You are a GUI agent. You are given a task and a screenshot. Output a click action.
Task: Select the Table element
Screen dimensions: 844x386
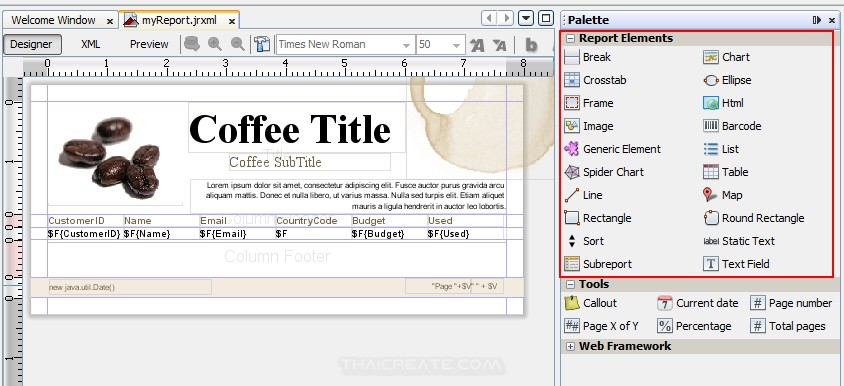[x=726, y=172]
